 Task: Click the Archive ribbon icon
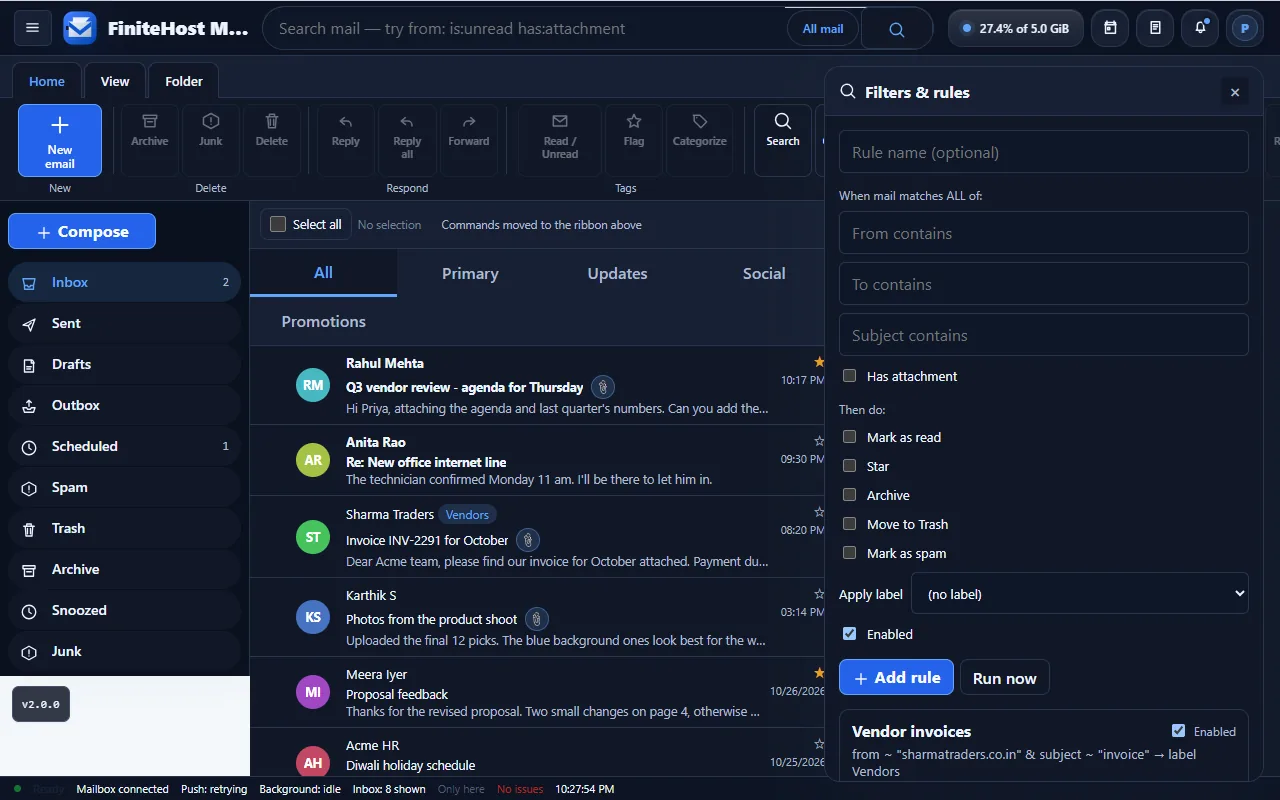tap(150, 140)
